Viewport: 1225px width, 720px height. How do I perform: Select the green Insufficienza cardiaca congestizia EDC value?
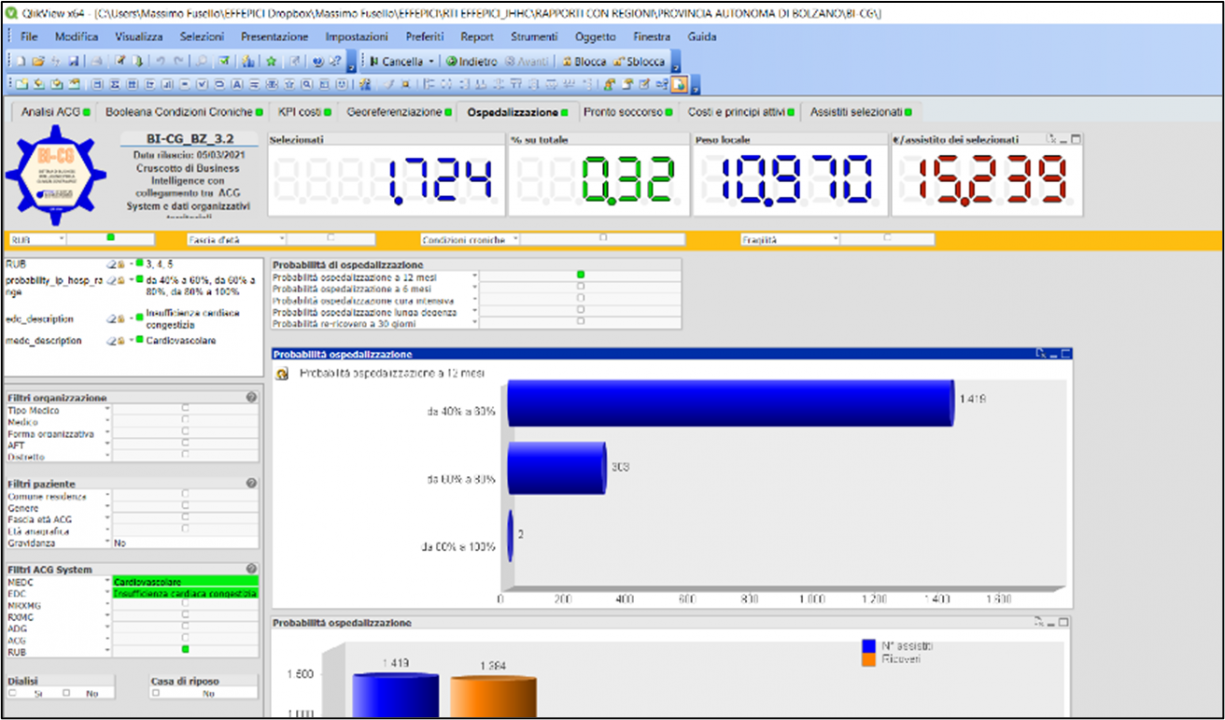pos(185,594)
